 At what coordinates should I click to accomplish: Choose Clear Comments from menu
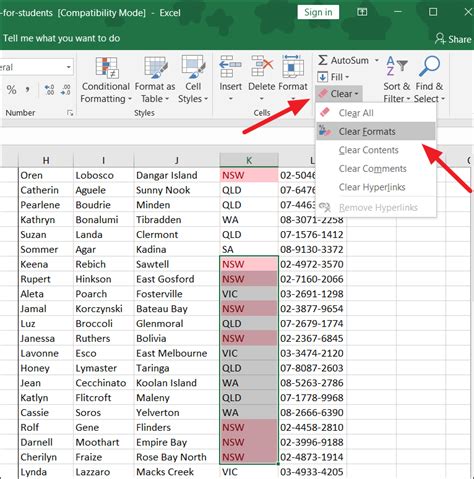tap(376, 169)
